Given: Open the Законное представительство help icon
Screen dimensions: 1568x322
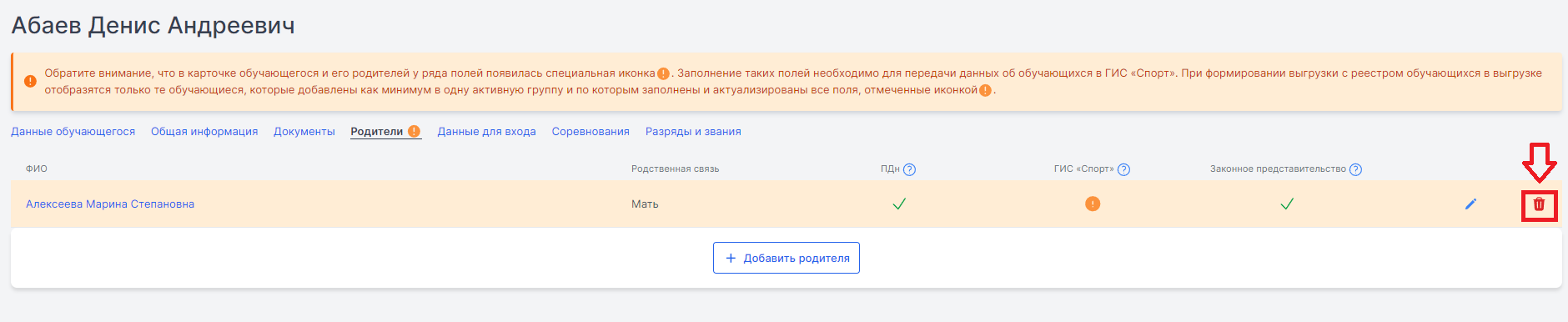Looking at the screenshot, I should [x=1355, y=169].
